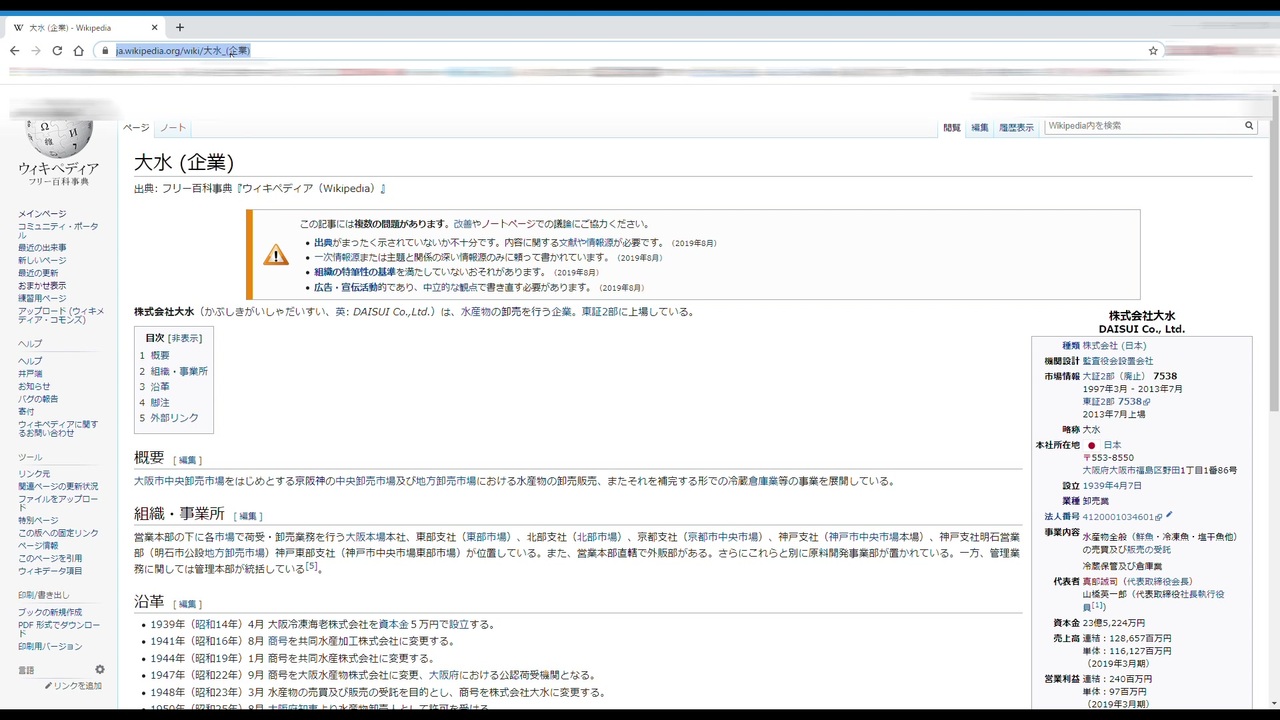Edit the 概要 section
The image size is (1280, 720).
coord(188,460)
